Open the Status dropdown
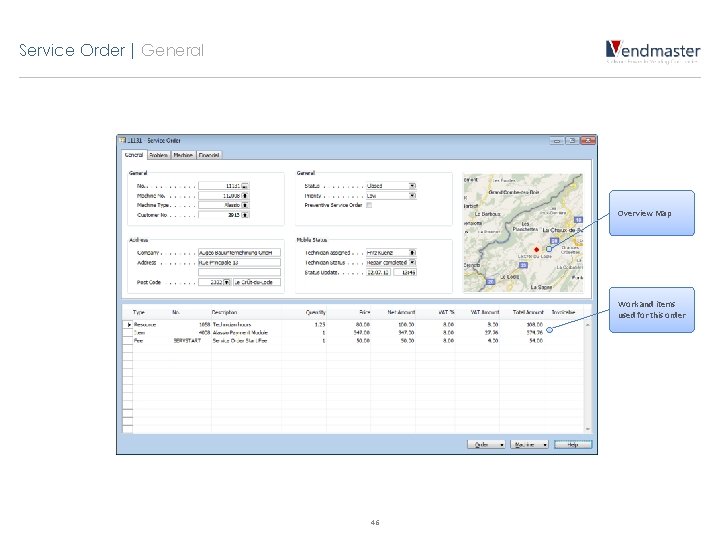Image resolution: width=720 pixels, height=540 pixels. 412,186
